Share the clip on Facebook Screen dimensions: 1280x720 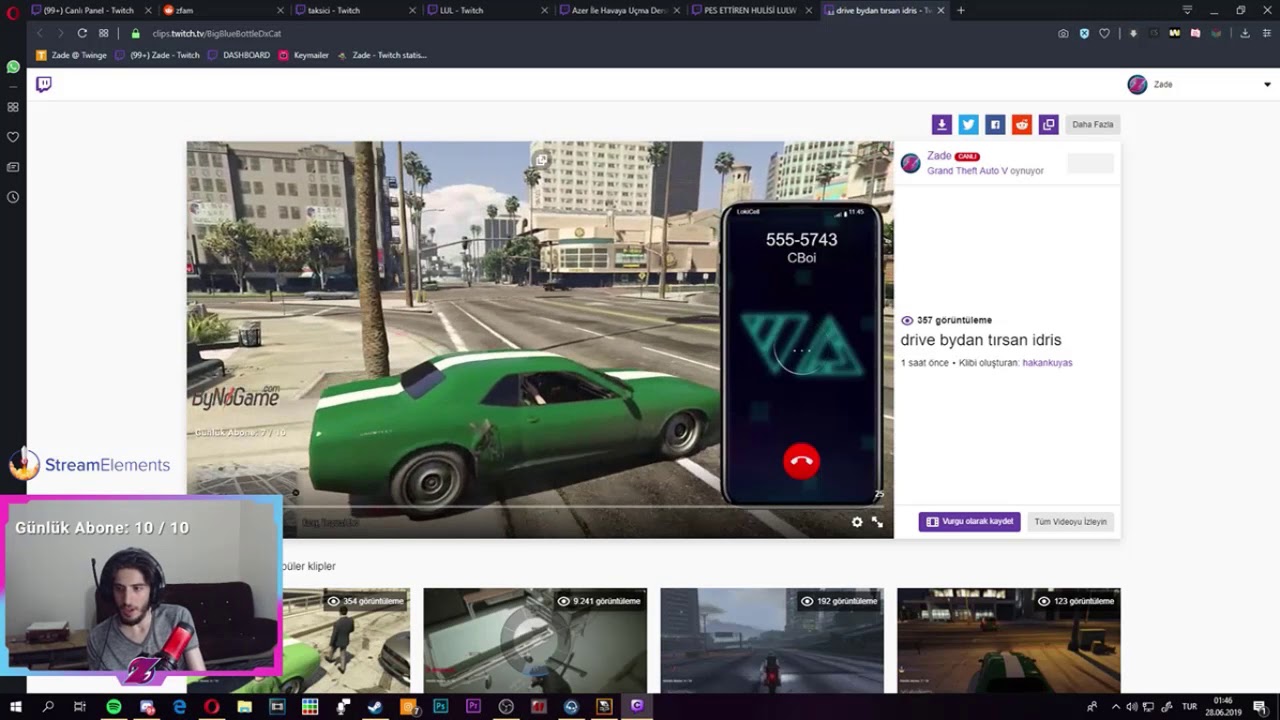tap(995, 124)
